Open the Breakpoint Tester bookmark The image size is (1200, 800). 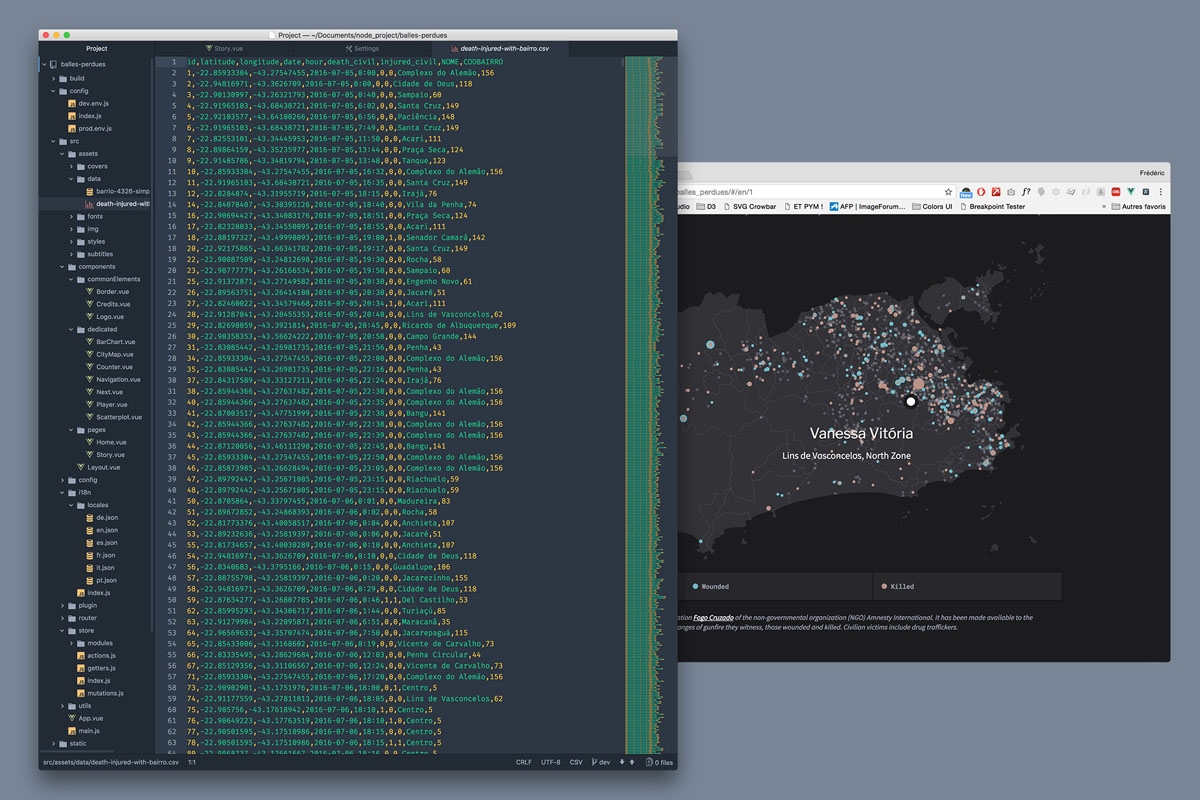[x=992, y=207]
